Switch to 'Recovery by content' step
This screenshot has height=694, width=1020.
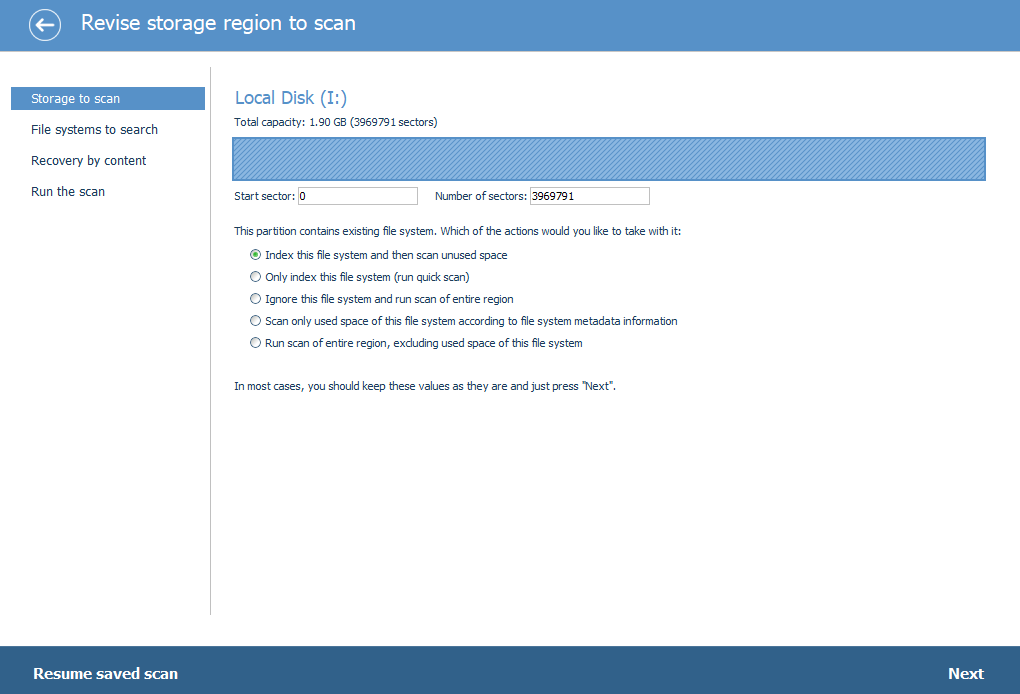(88, 161)
